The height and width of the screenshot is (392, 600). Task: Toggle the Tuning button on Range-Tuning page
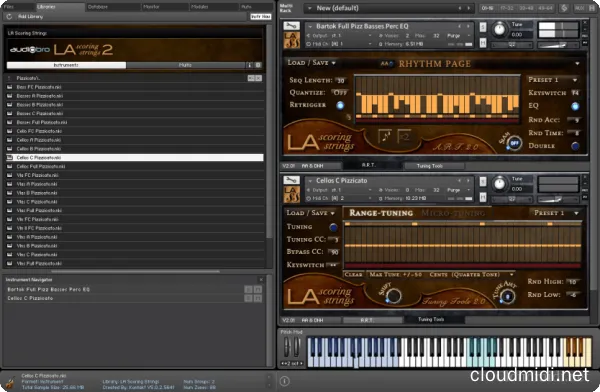pos(333,227)
